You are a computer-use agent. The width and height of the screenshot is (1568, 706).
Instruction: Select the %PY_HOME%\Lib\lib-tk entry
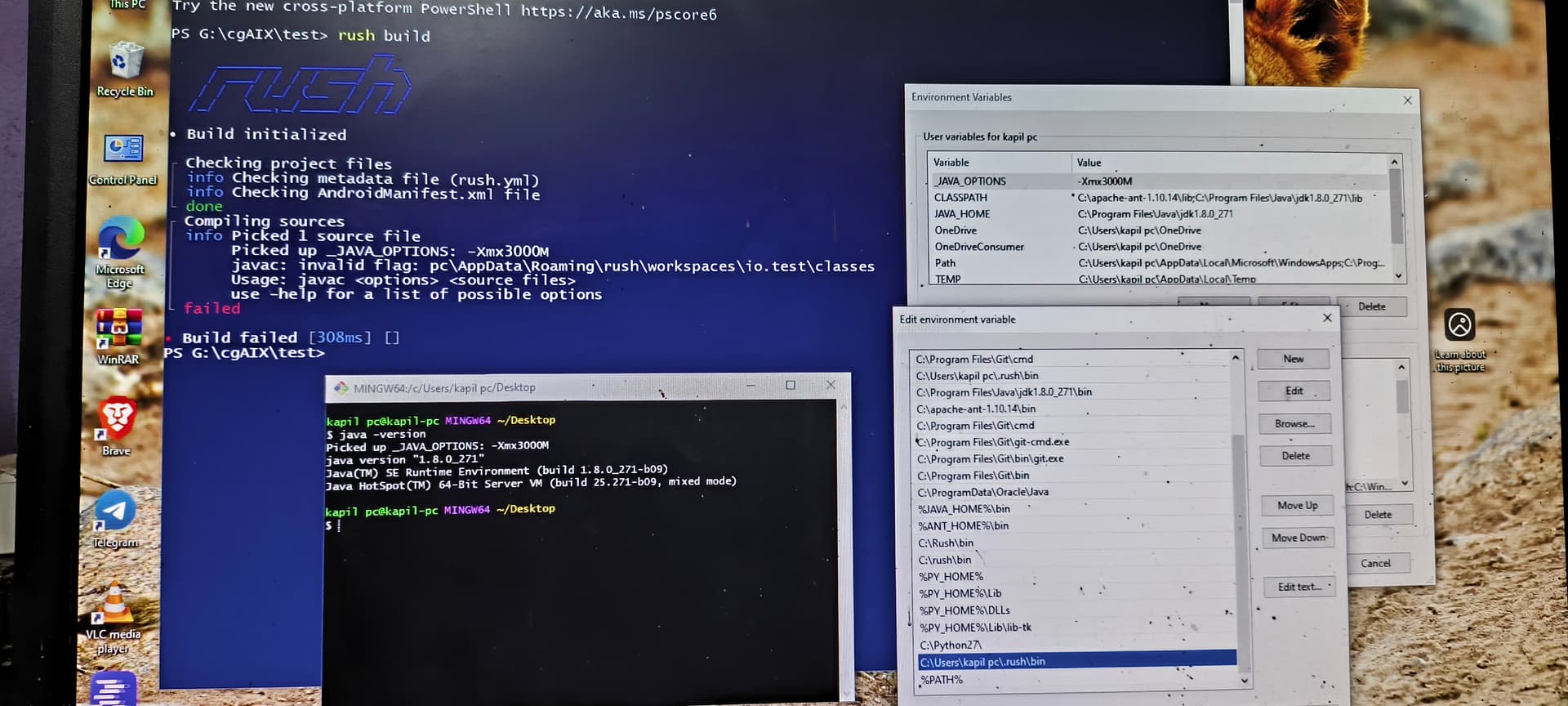point(1077,628)
